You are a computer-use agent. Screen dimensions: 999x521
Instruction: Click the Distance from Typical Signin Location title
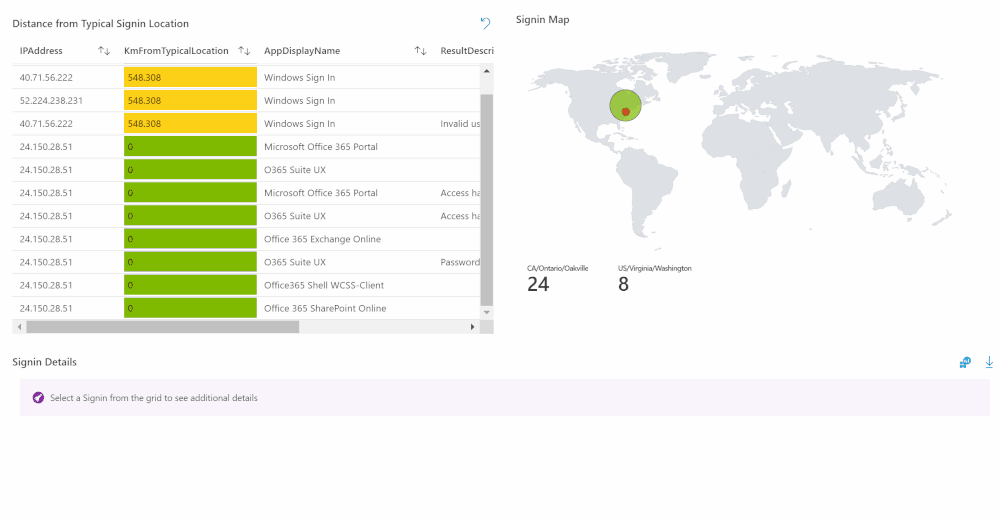tap(101, 24)
